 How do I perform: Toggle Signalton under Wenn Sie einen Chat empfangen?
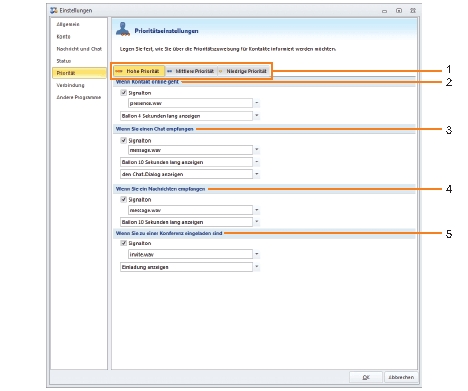point(123,140)
